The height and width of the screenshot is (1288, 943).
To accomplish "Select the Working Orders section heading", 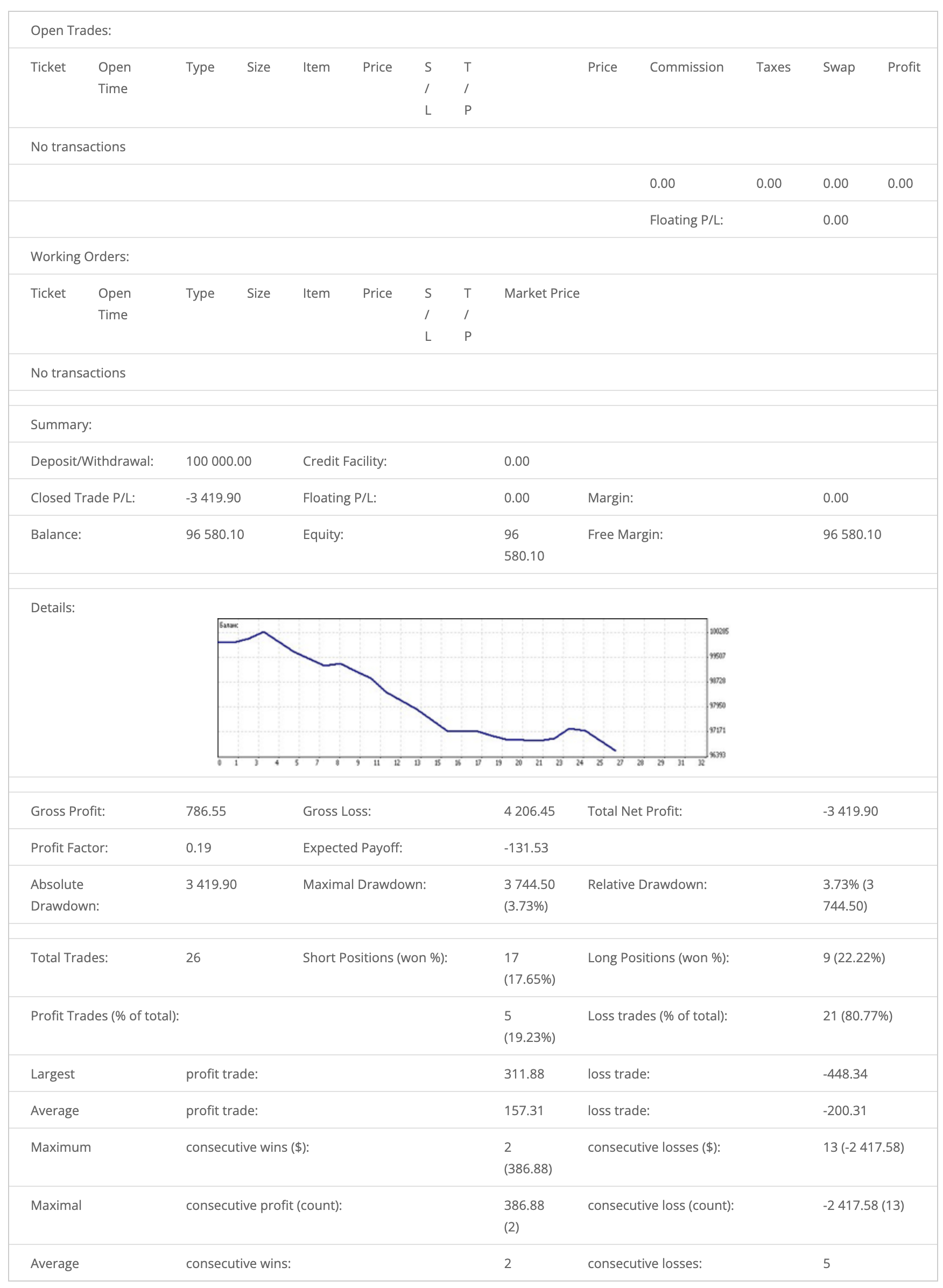I will tap(80, 257).
